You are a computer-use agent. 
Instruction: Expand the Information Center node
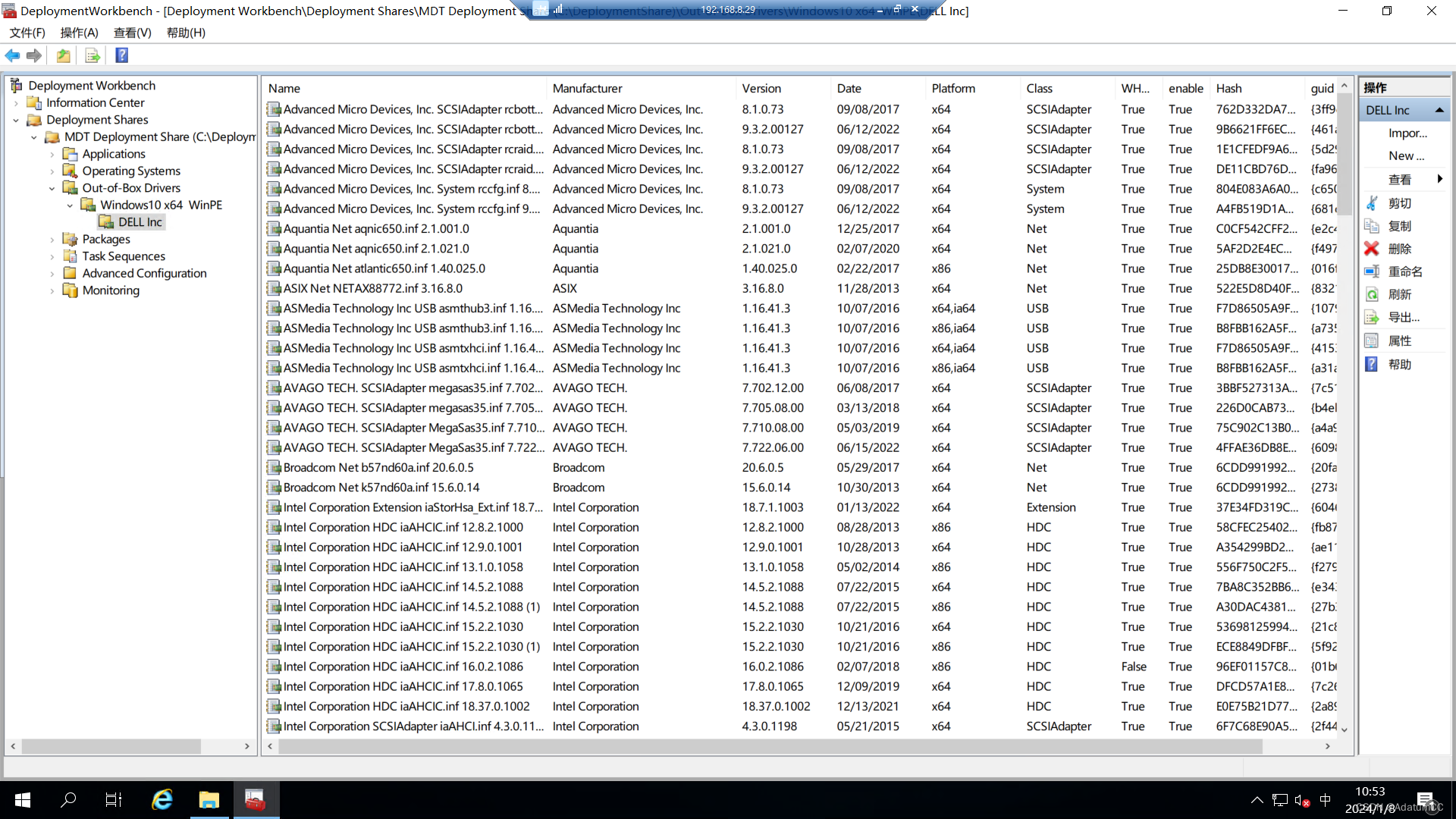(16, 103)
